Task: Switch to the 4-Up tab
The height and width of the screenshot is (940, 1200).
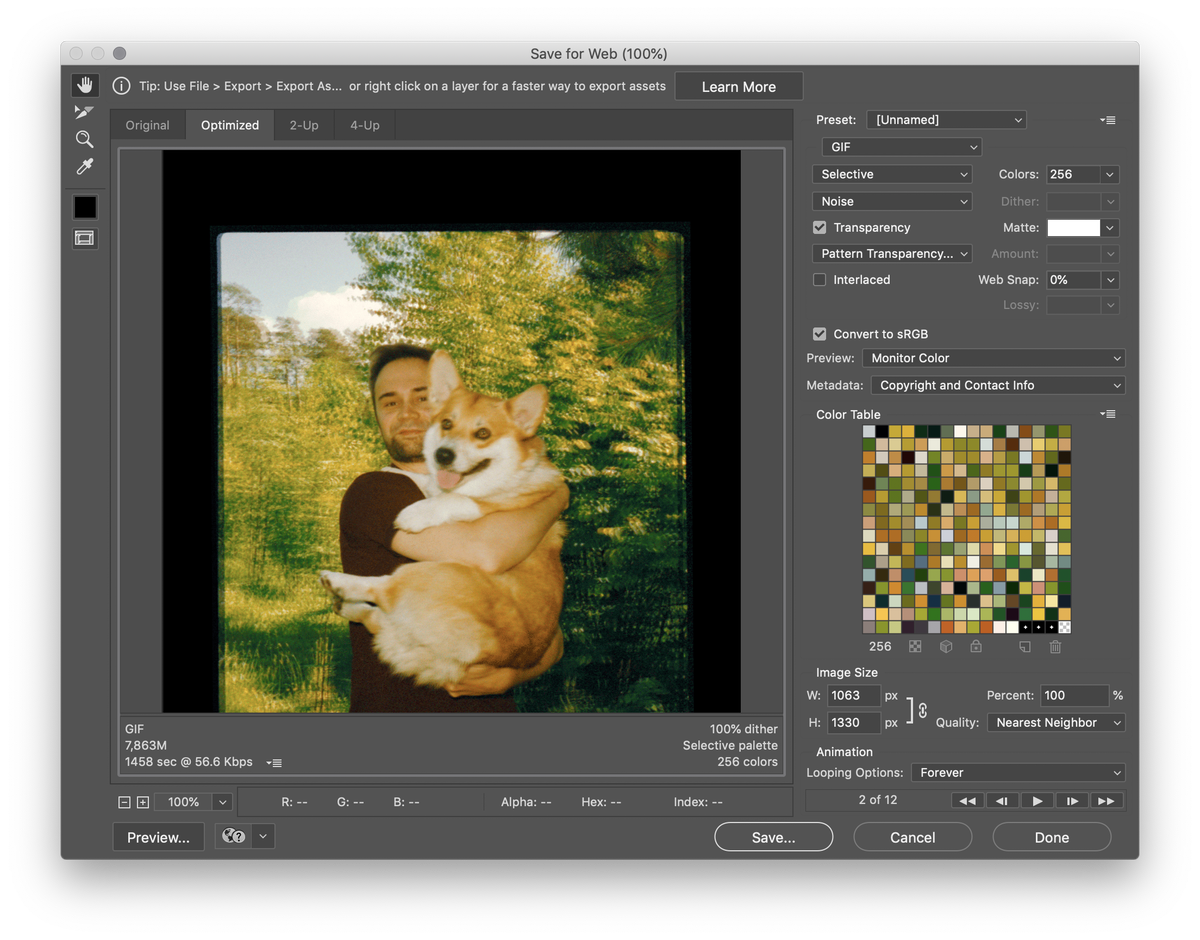Action: (365, 125)
